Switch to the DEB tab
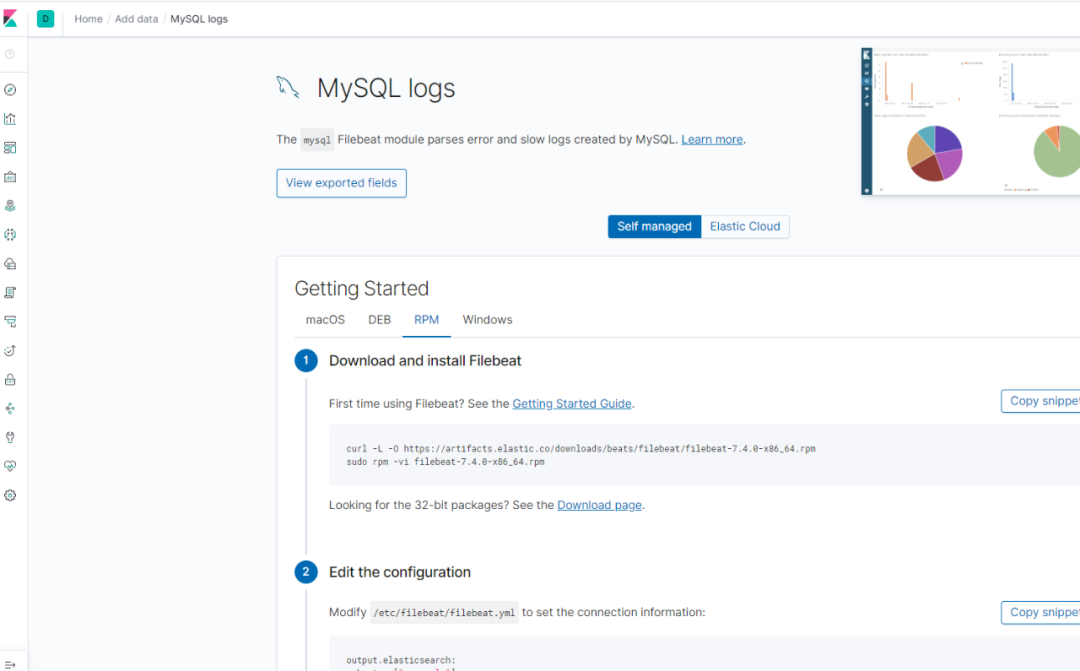 380,320
